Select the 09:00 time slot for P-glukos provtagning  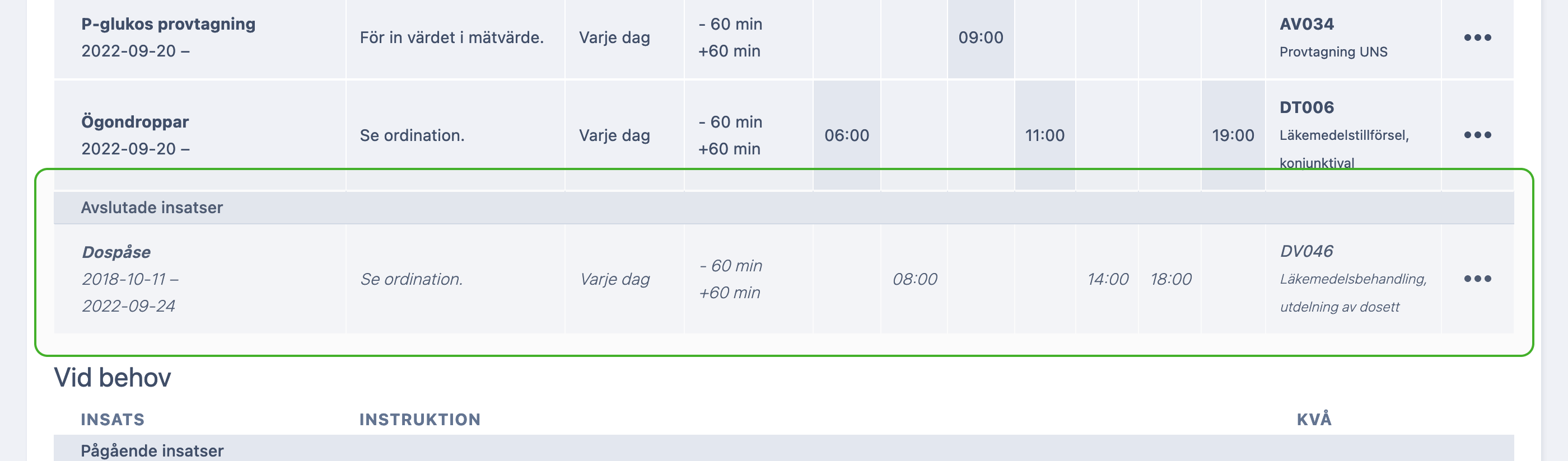tap(980, 37)
